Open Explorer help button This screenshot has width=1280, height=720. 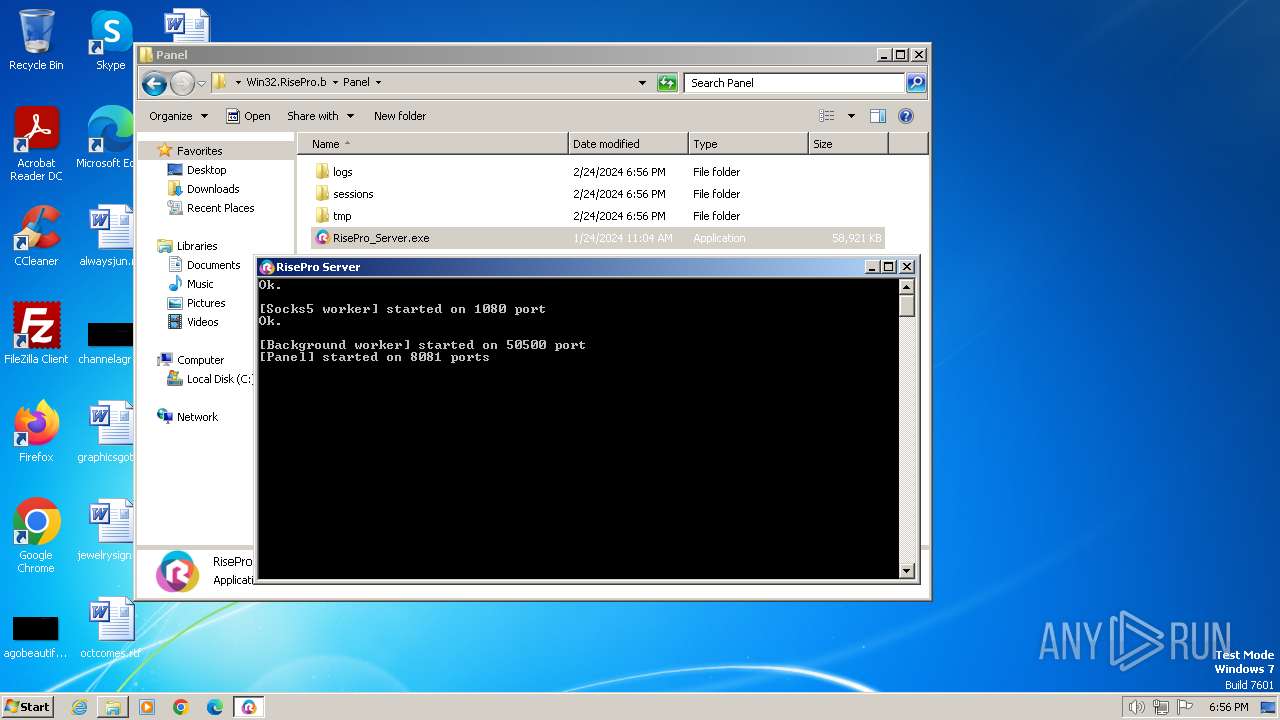tap(906, 116)
